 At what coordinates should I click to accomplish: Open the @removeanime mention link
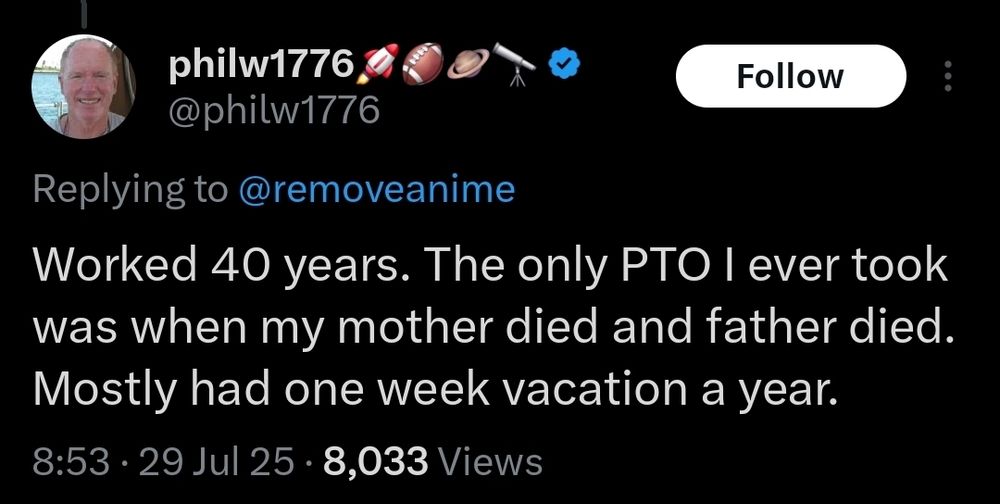(x=376, y=190)
